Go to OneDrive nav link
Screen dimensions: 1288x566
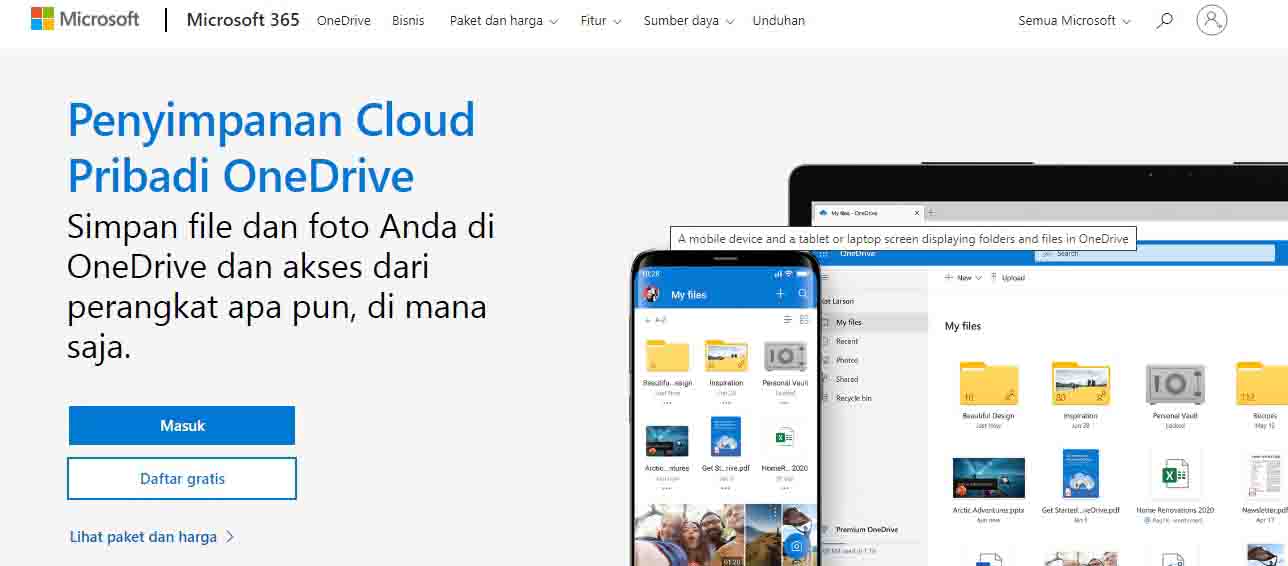click(x=344, y=20)
